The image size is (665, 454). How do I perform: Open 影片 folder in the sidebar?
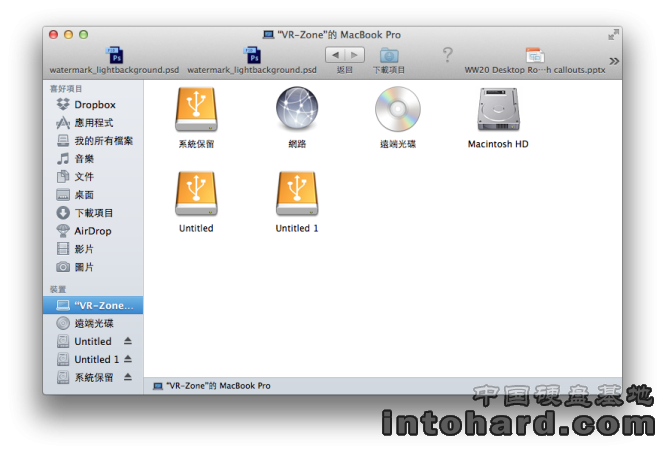pyautogui.click(x=93, y=249)
